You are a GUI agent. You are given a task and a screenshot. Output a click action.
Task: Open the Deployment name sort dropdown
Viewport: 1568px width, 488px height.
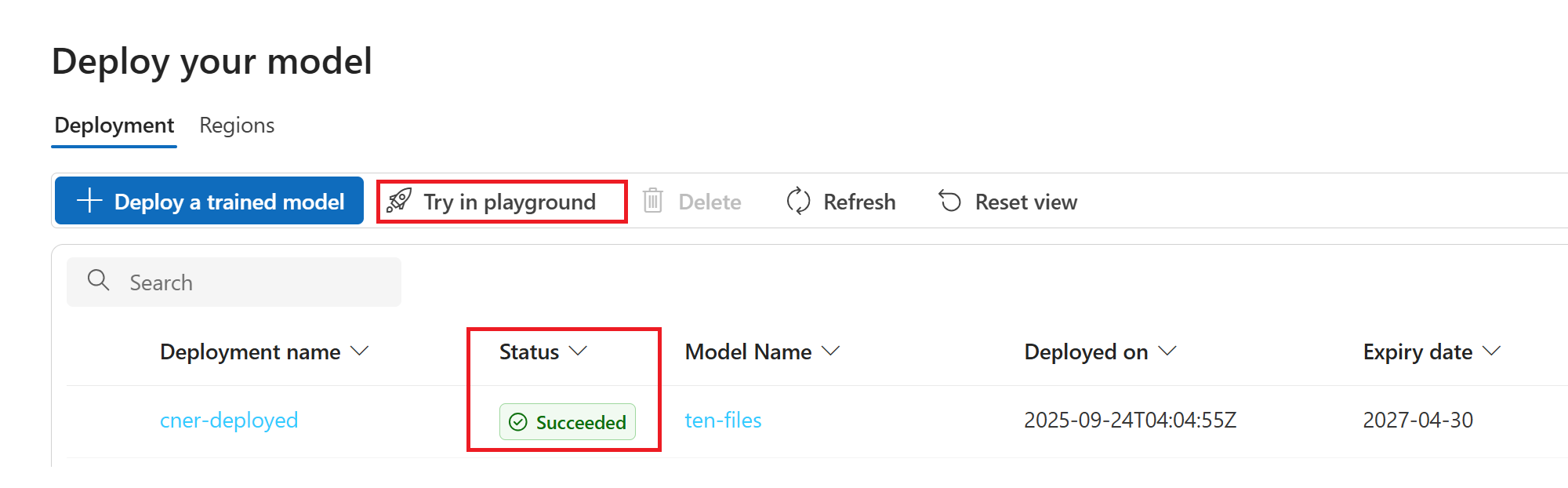tap(361, 351)
